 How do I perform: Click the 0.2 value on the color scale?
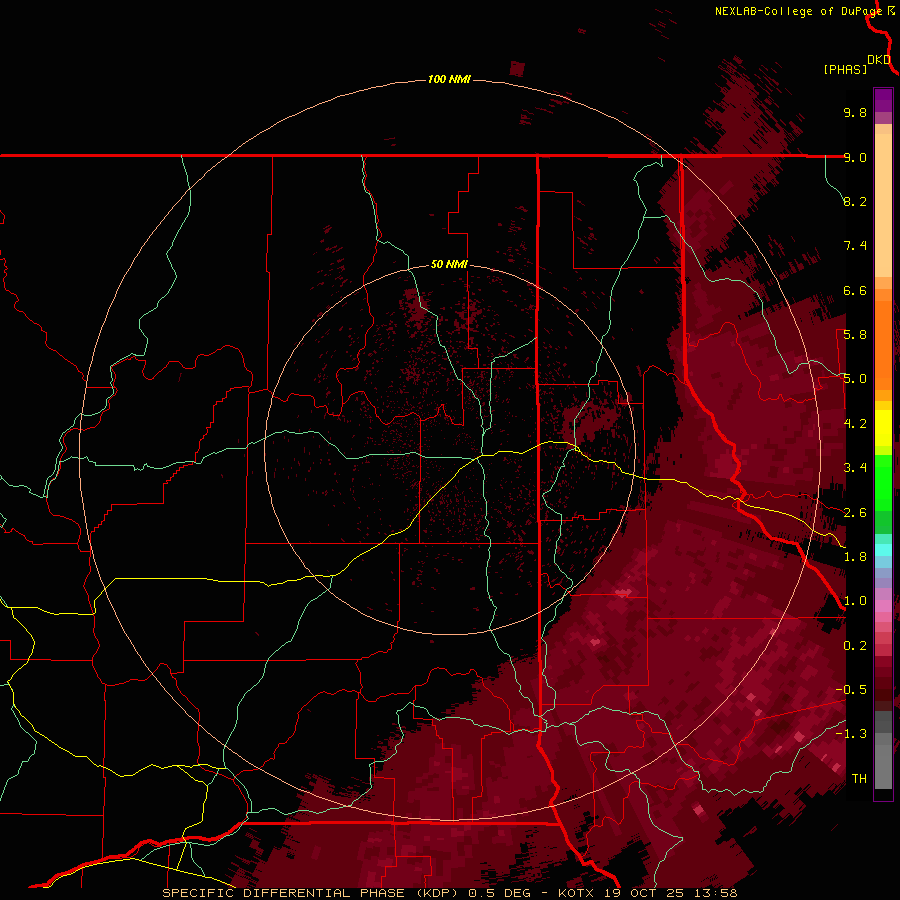coord(855,646)
